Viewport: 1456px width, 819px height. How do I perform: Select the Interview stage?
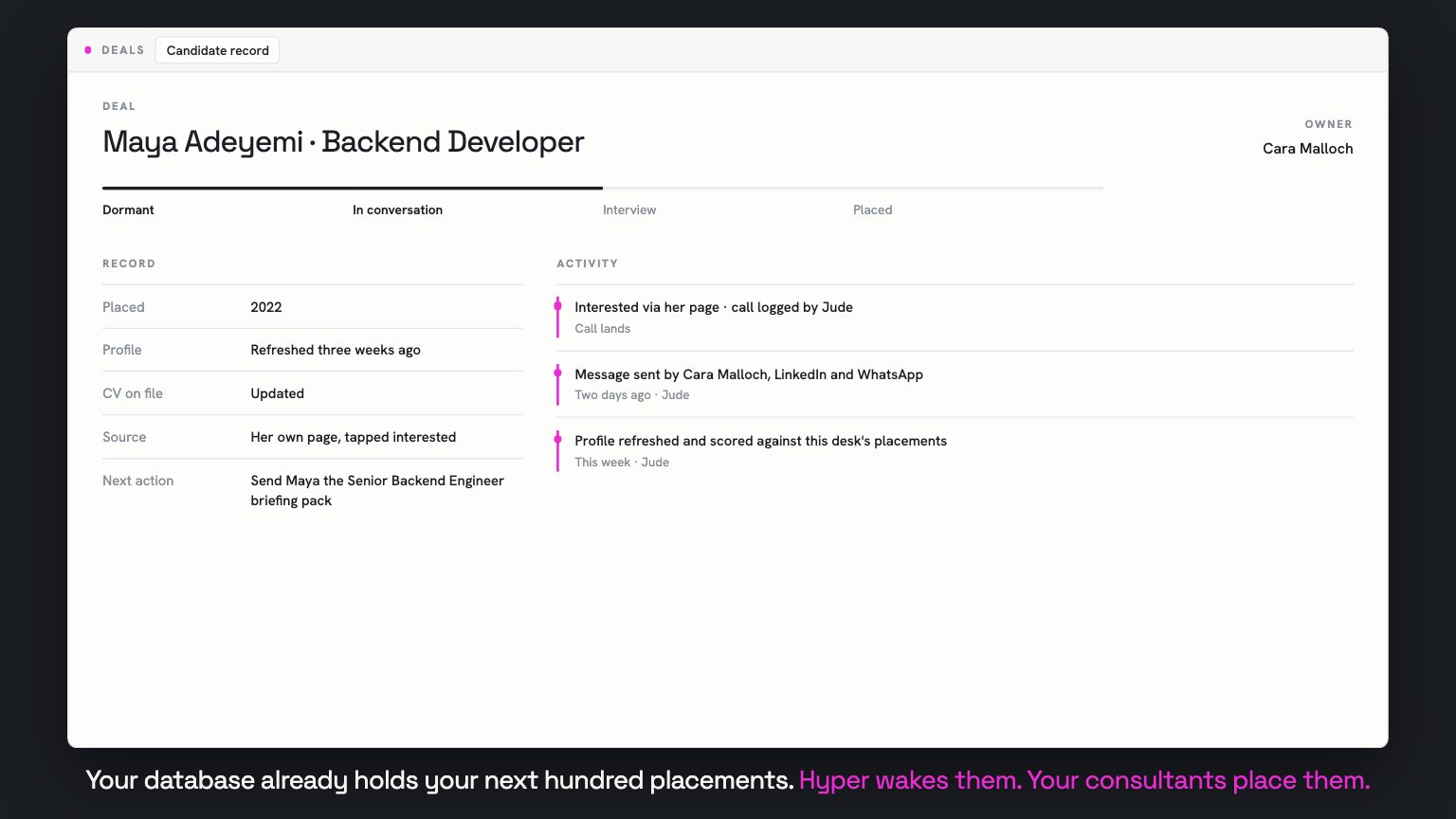[629, 209]
